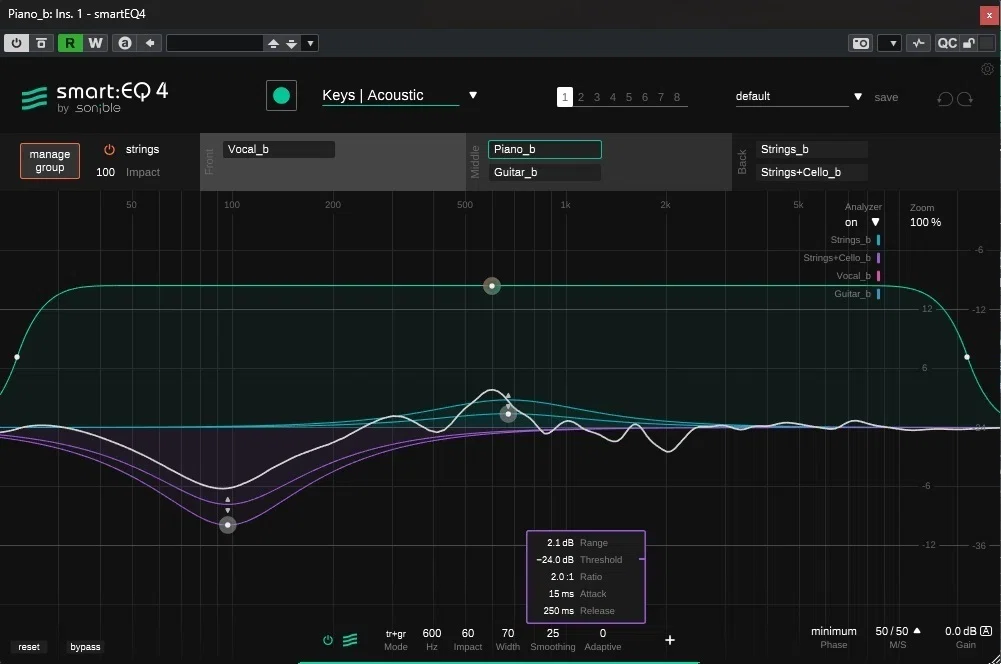Click the left arrow copy settings icon

(x=150, y=43)
